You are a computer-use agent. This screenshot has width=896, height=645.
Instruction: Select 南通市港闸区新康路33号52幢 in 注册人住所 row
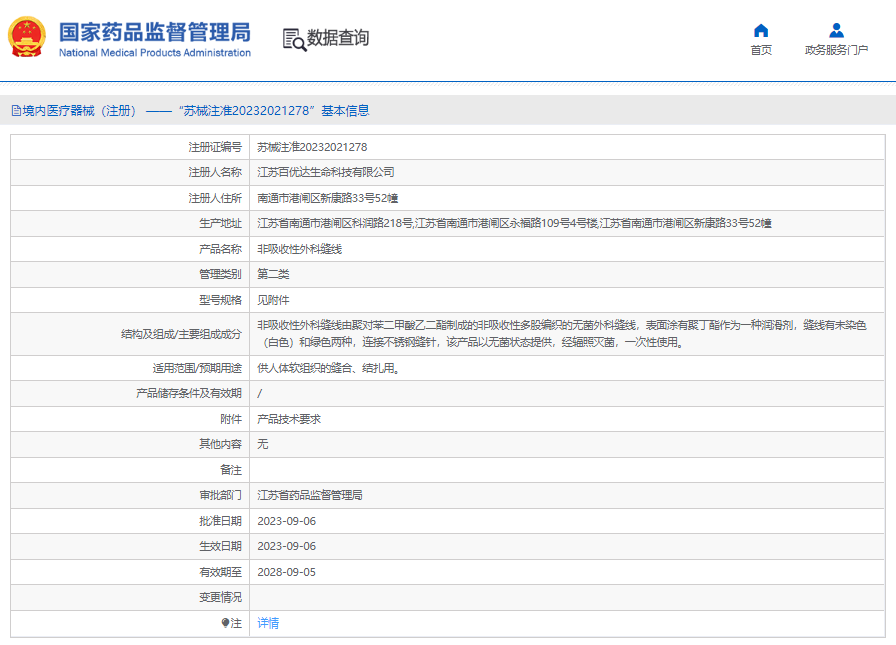point(327,198)
